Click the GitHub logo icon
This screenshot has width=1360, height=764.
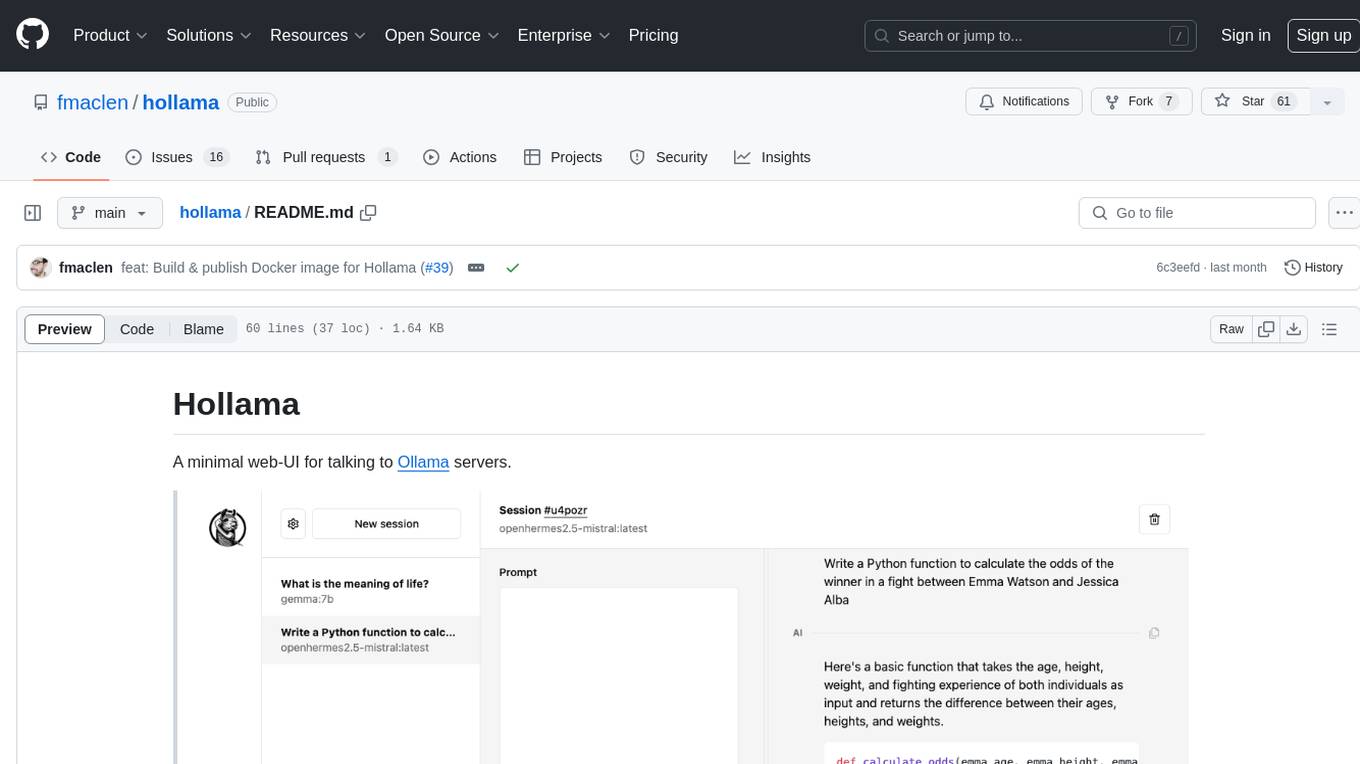click(x=32, y=35)
